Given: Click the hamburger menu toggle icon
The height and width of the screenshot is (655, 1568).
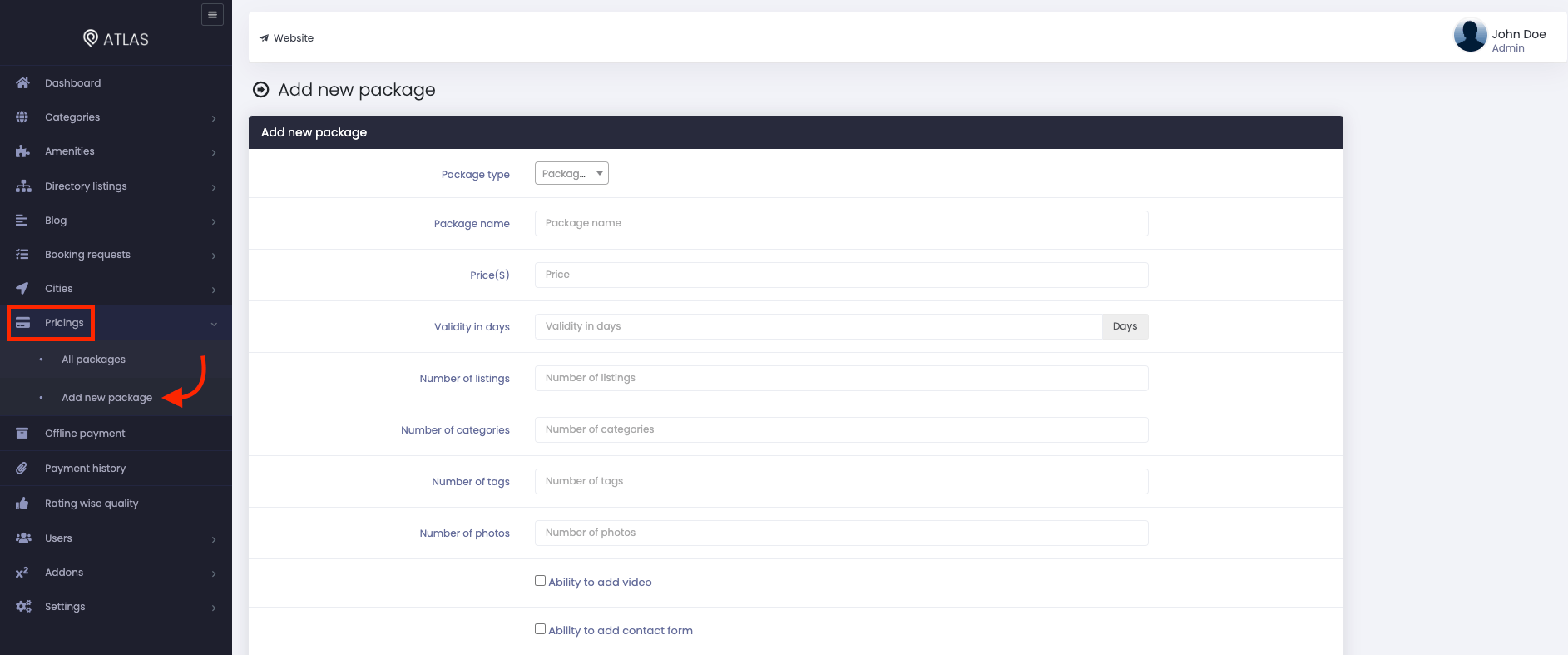Looking at the screenshot, I should pyautogui.click(x=212, y=15).
